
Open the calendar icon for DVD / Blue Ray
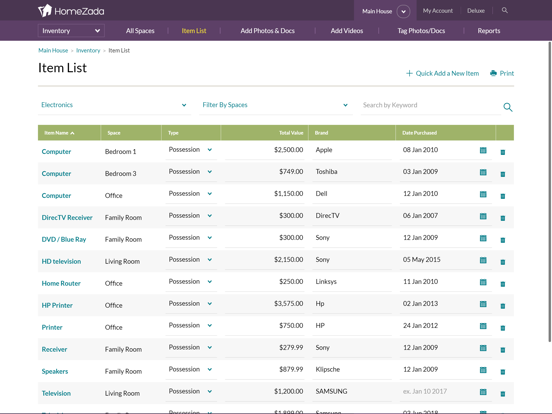(483, 238)
